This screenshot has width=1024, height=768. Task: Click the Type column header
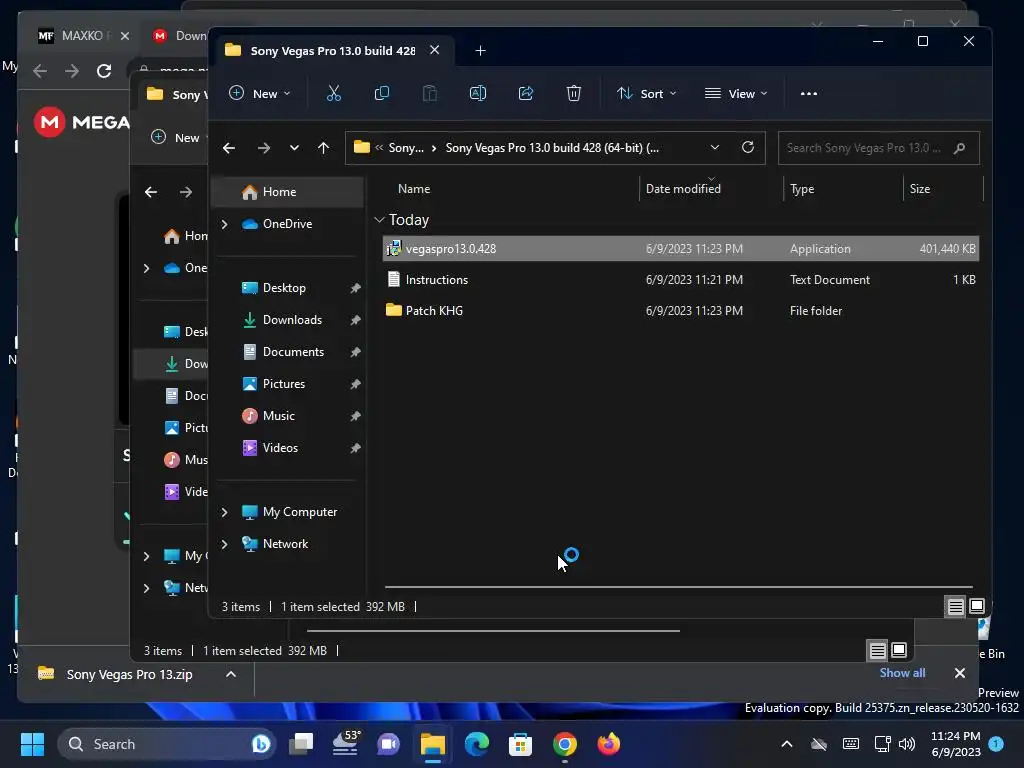tap(802, 189)
